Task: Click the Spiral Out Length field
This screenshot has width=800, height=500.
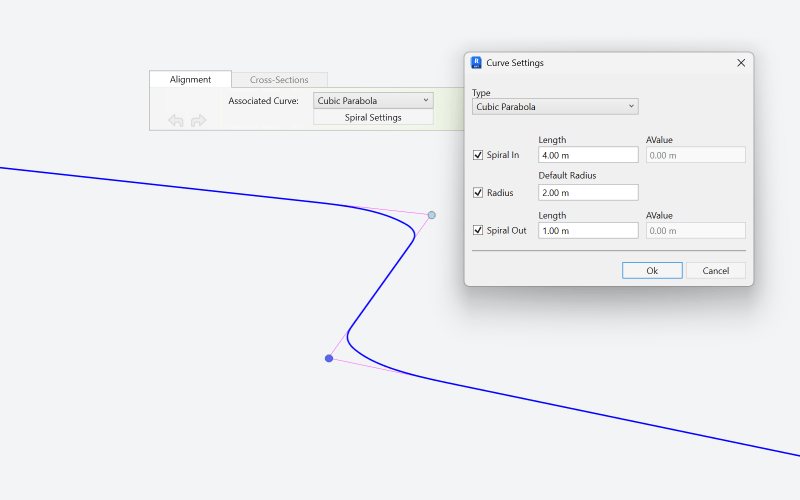Action: tap(587, 230)
